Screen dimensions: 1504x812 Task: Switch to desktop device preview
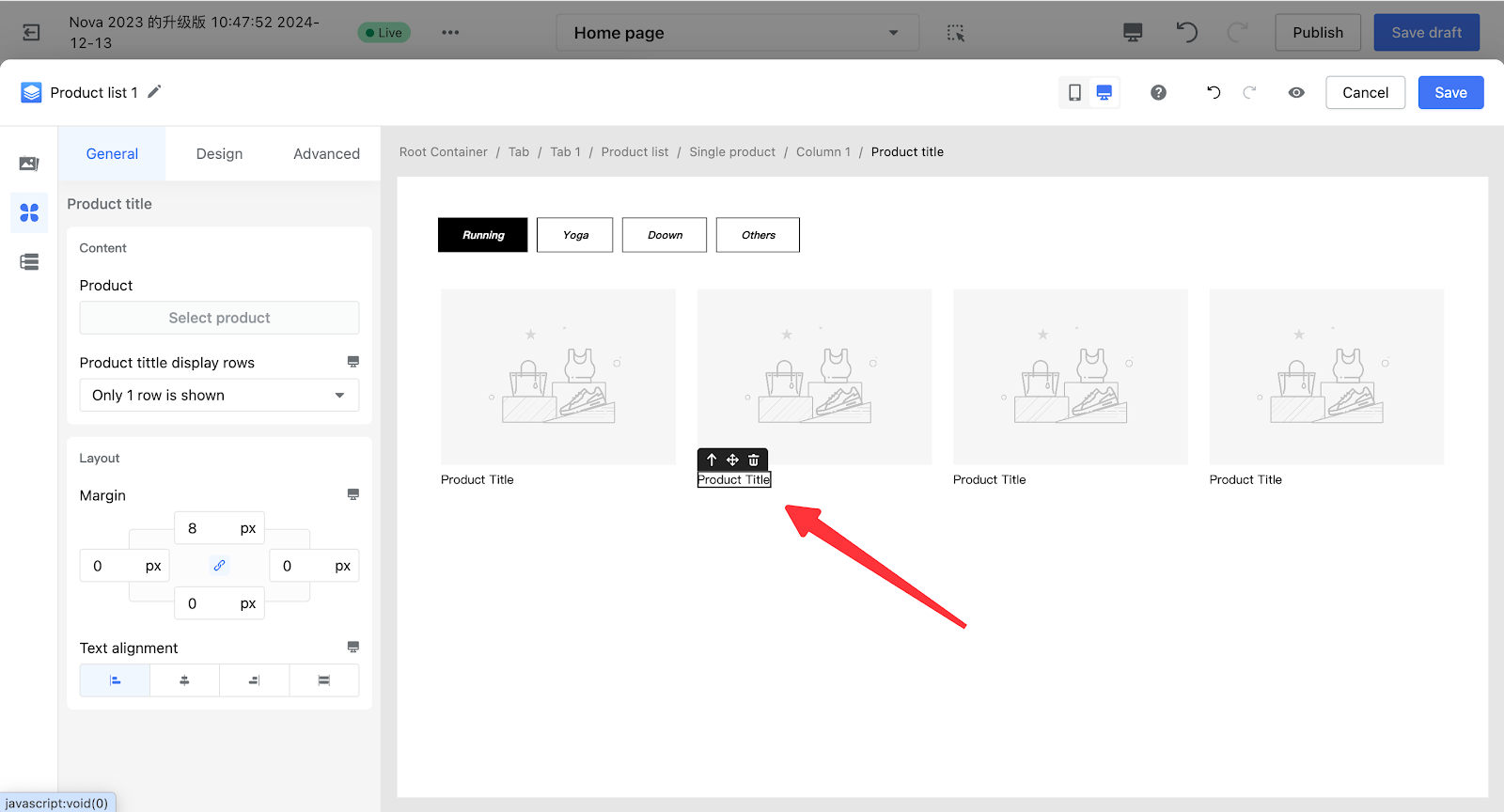pos(1104,92)
